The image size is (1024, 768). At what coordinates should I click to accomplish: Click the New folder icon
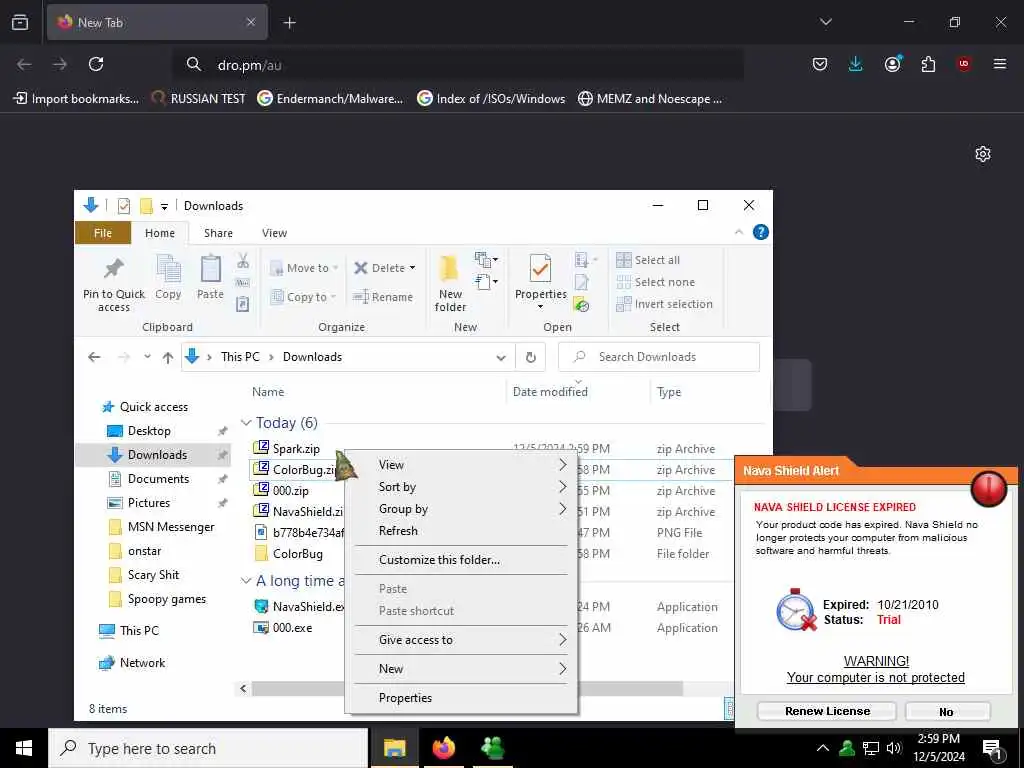click(x=450, y=283)
